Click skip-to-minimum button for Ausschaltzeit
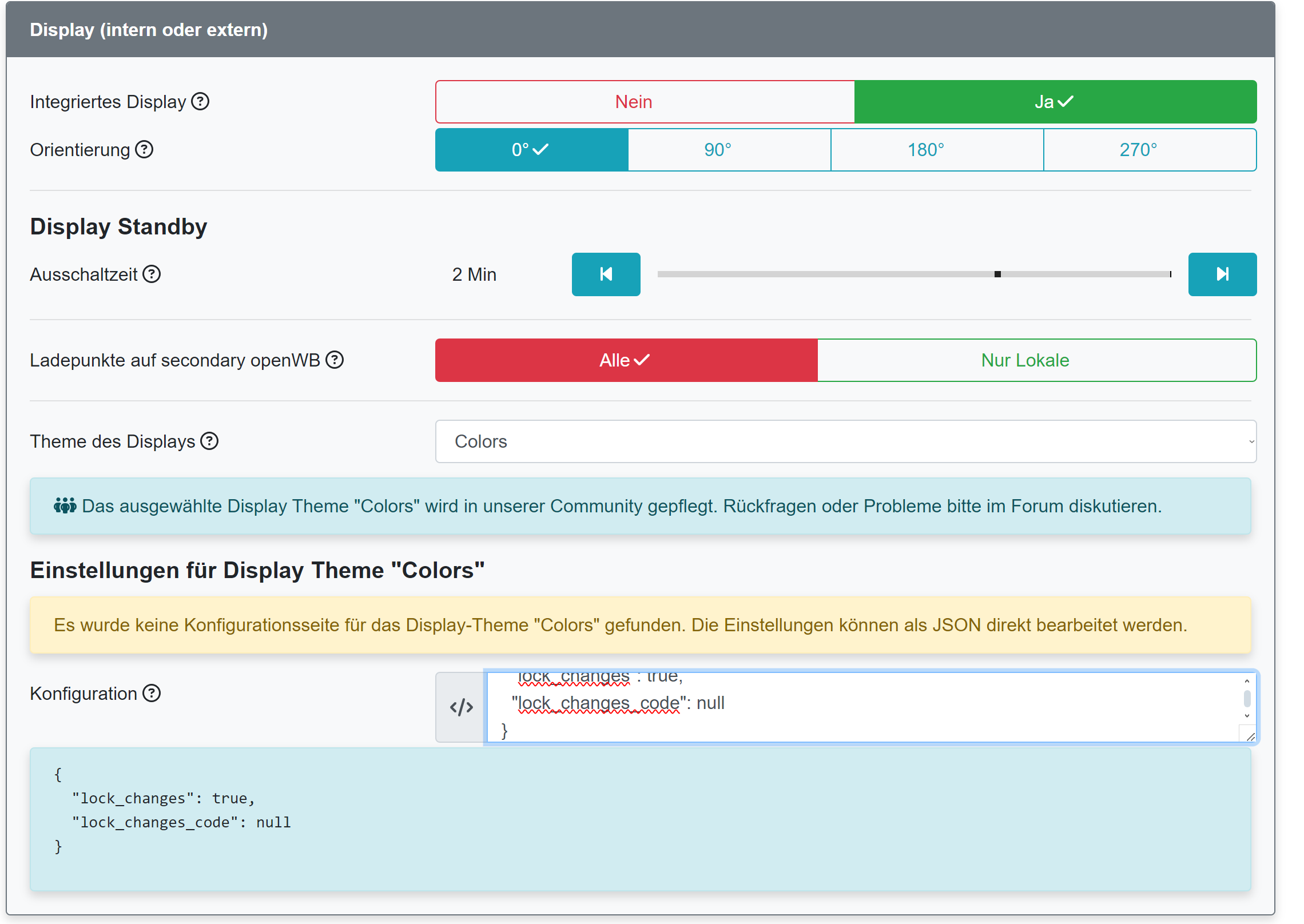1304x924 pixels. [606, 274]
